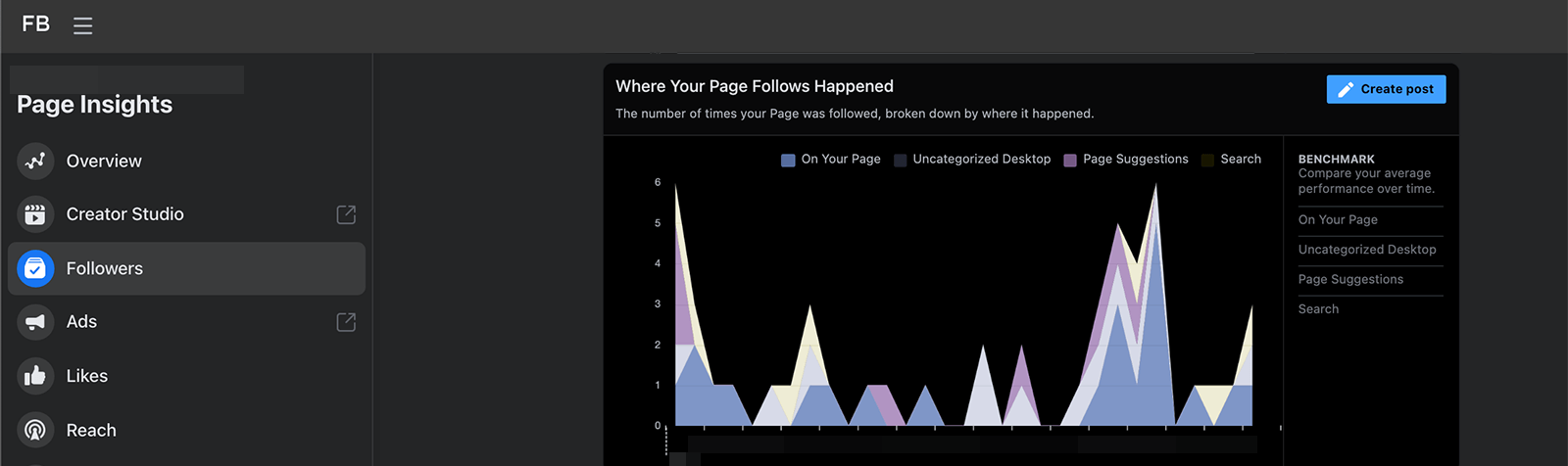This screenshot has width=1568, height=466.
Task: Open the On Your Page benchmark
Action: [x=1338, y=220]
